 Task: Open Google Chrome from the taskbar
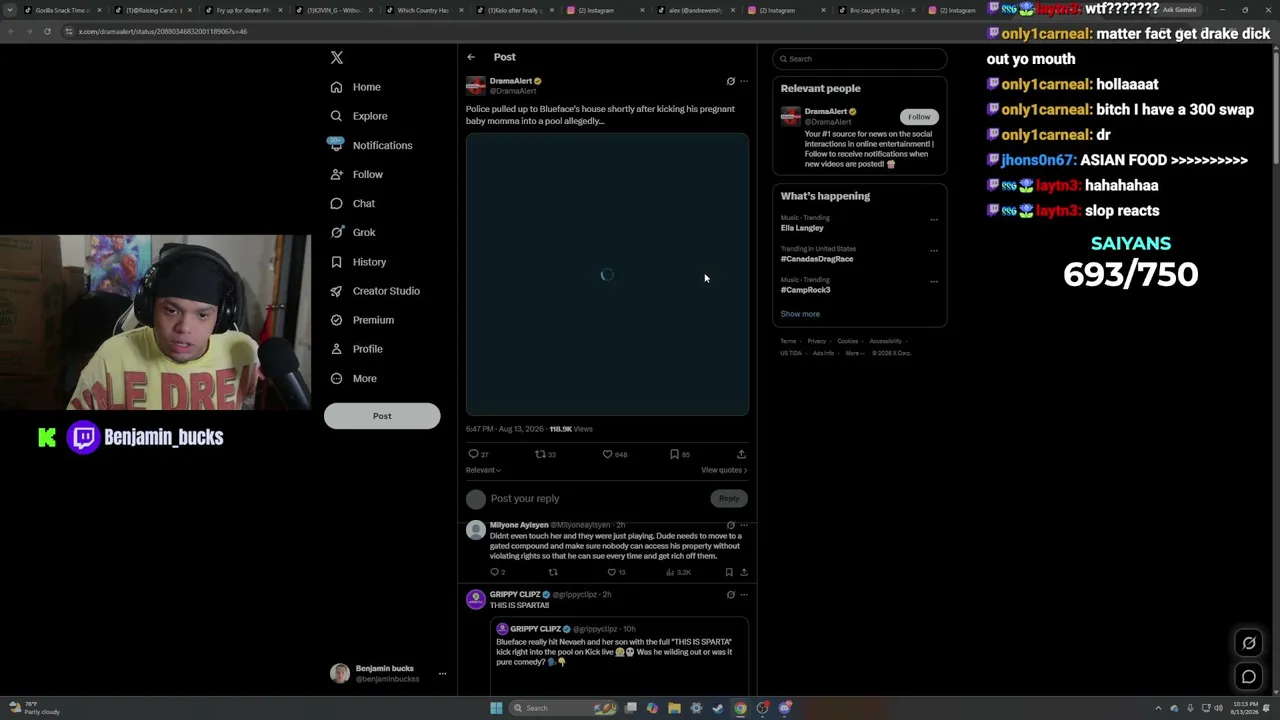point(740,708)
